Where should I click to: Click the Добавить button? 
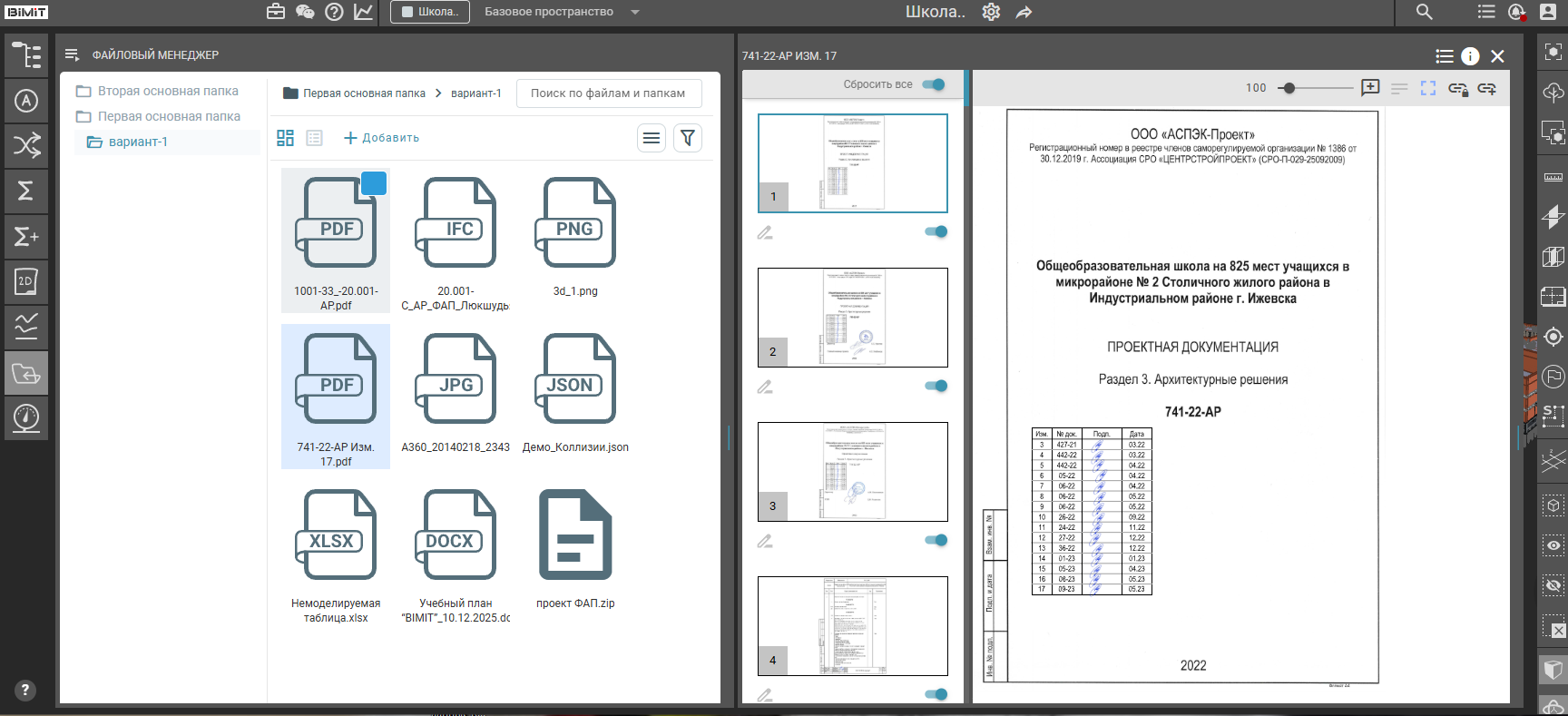pyautogui.click(x=381, y=138)
